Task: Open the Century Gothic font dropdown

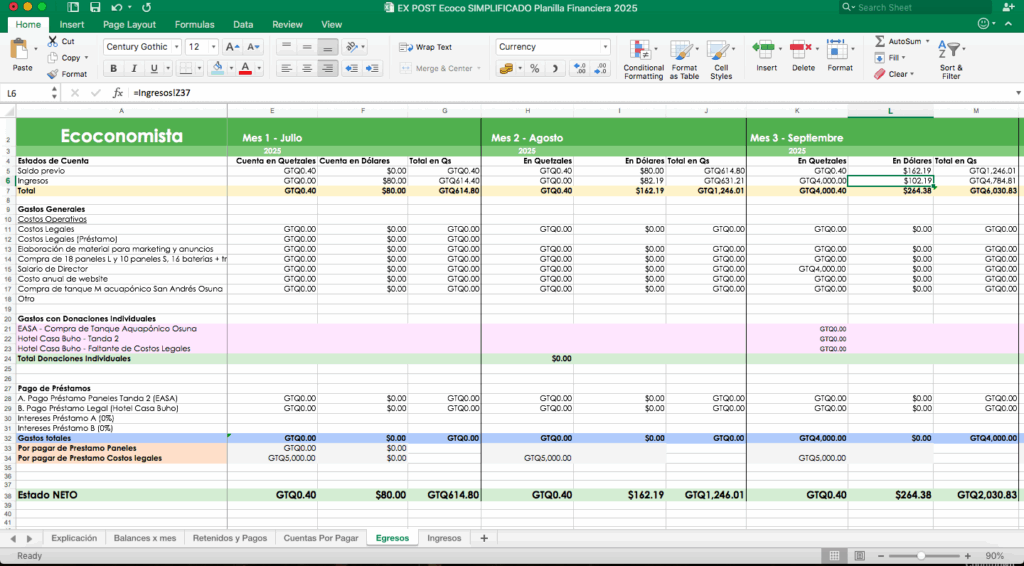Action: [x=176, y=47]
